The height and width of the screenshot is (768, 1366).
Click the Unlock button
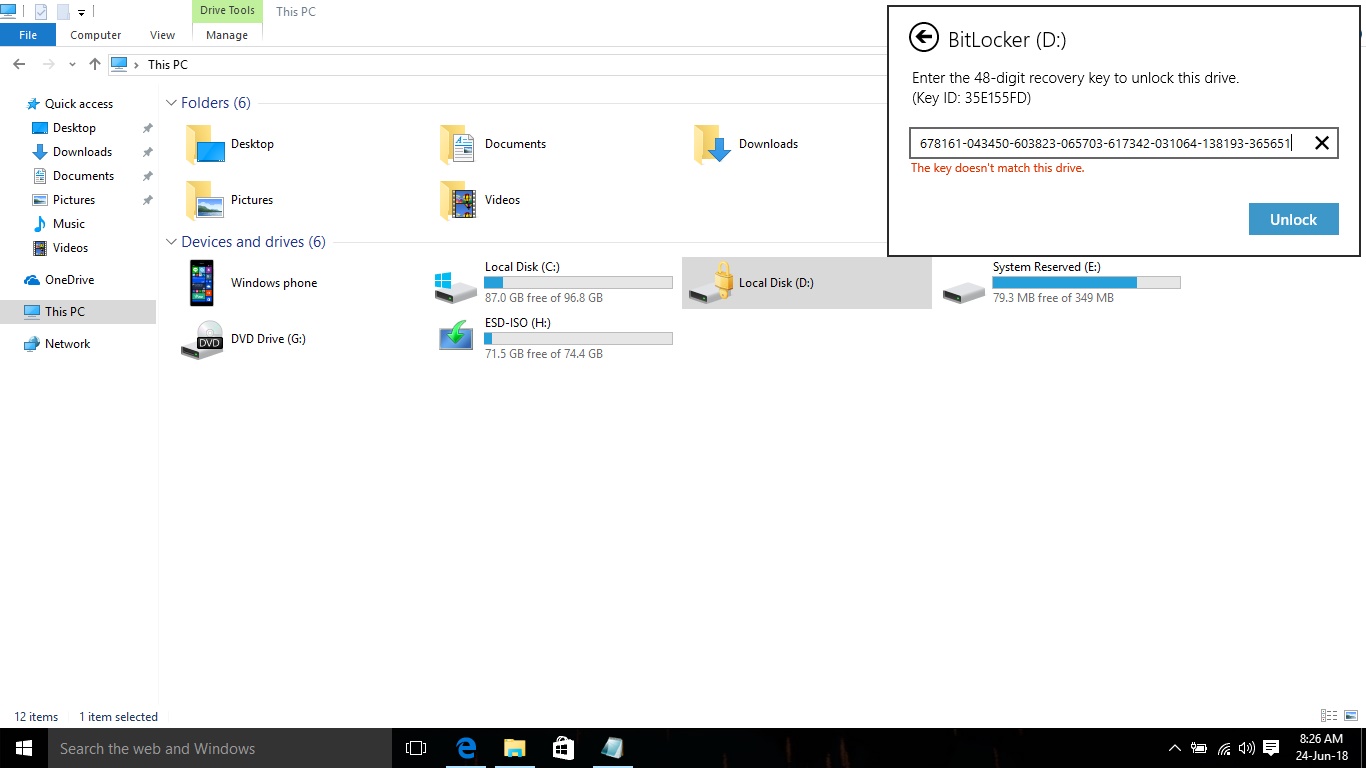[x=1293, y=219]
